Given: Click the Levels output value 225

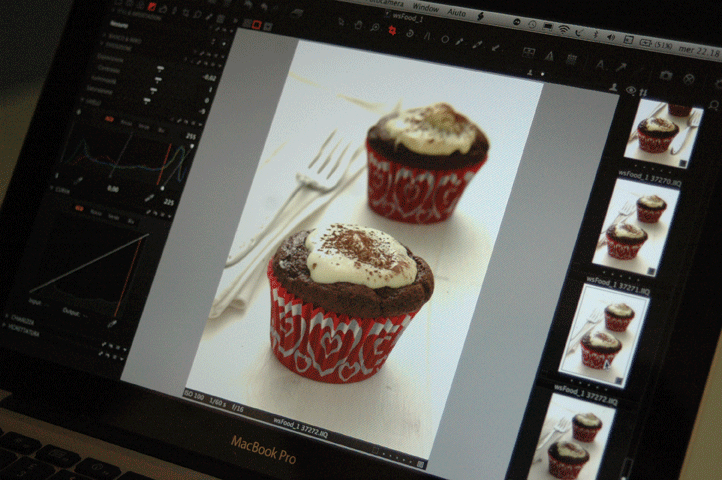Looking at the screenshot, I should point(169,202).
